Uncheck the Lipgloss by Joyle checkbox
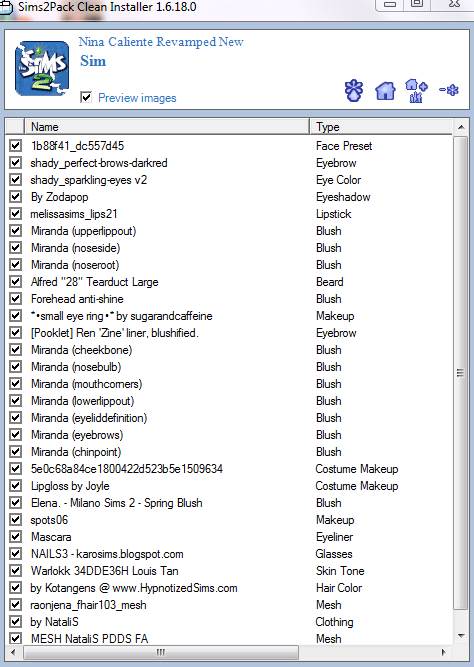This screenshot has height=667, width=474. [15, 485]
